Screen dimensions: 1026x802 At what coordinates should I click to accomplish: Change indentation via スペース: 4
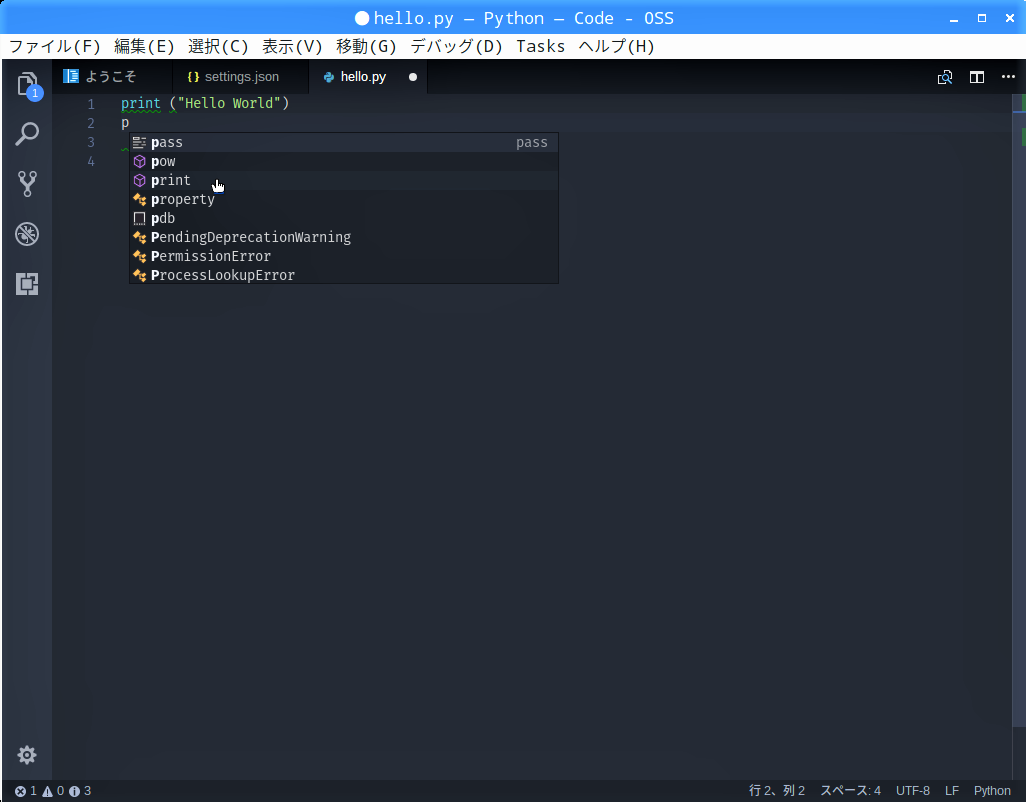click(x=851, y=791)
